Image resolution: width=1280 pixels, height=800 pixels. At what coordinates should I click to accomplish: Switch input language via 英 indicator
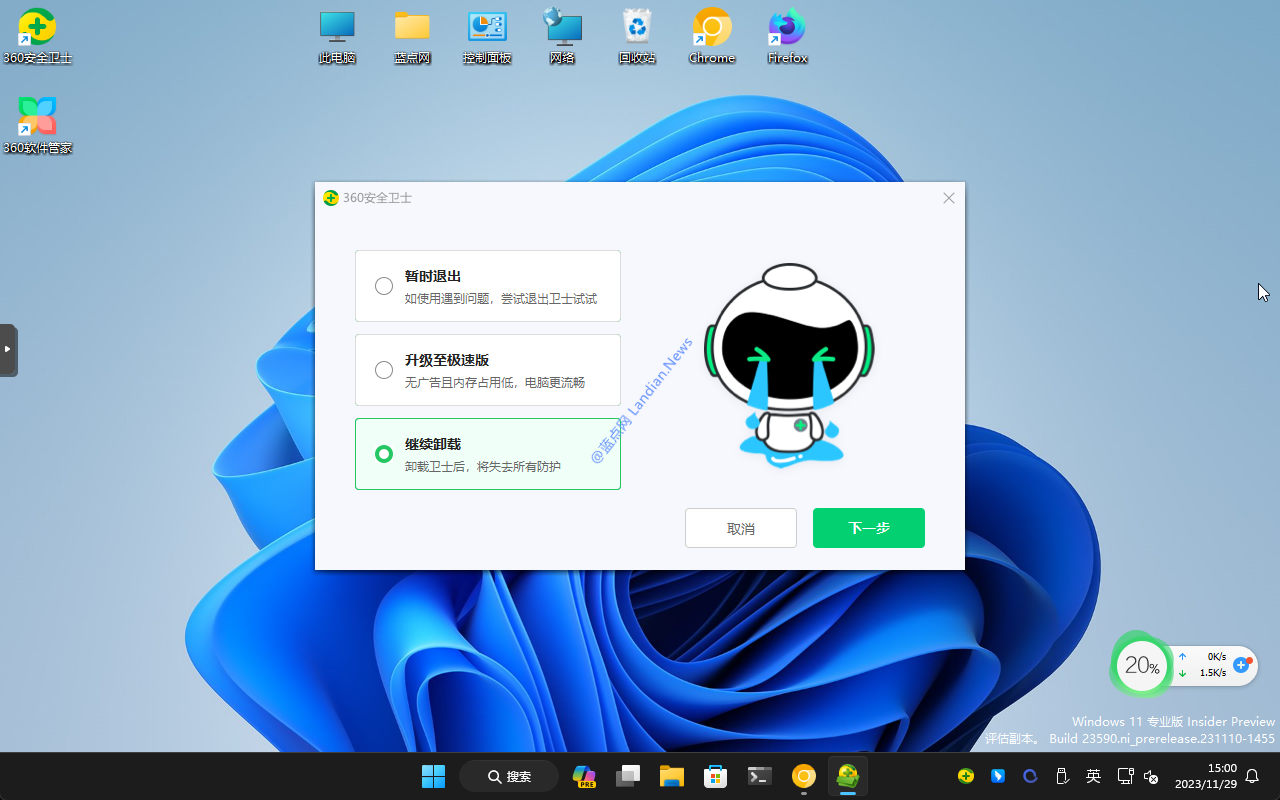point(1094,776)
